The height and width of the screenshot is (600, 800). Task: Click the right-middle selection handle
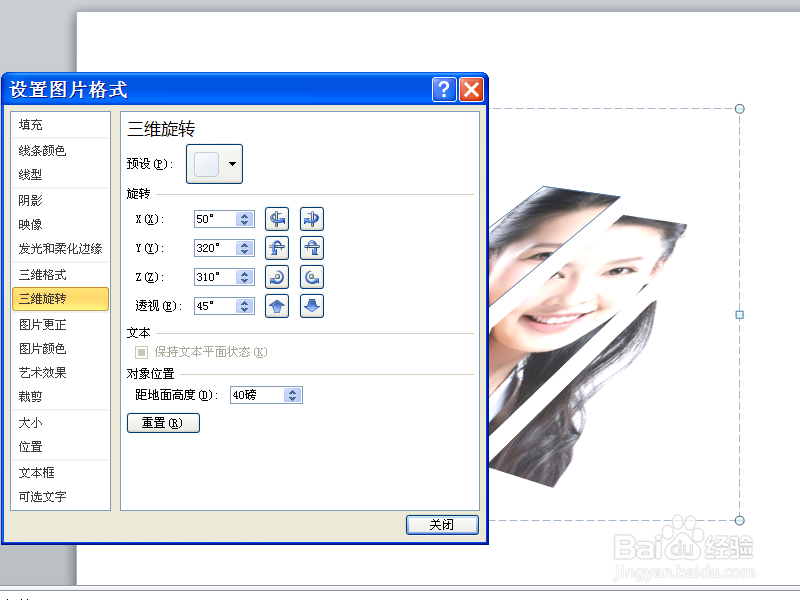point(740,315)
